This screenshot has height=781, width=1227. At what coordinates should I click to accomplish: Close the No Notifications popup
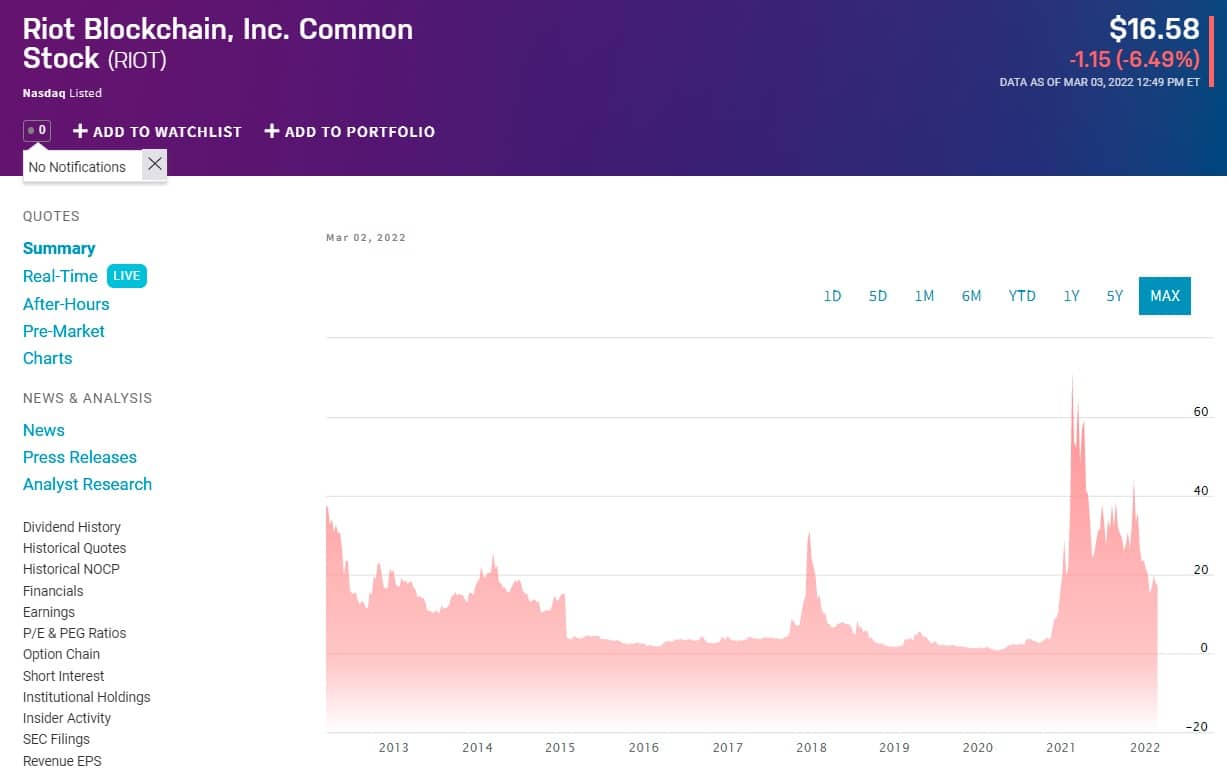[155, 164]
